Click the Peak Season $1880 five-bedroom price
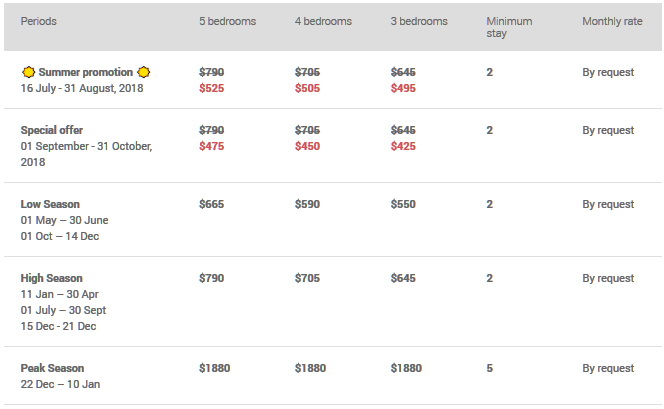The width and height of the screenshot is (664, 409). click(215, 368)
